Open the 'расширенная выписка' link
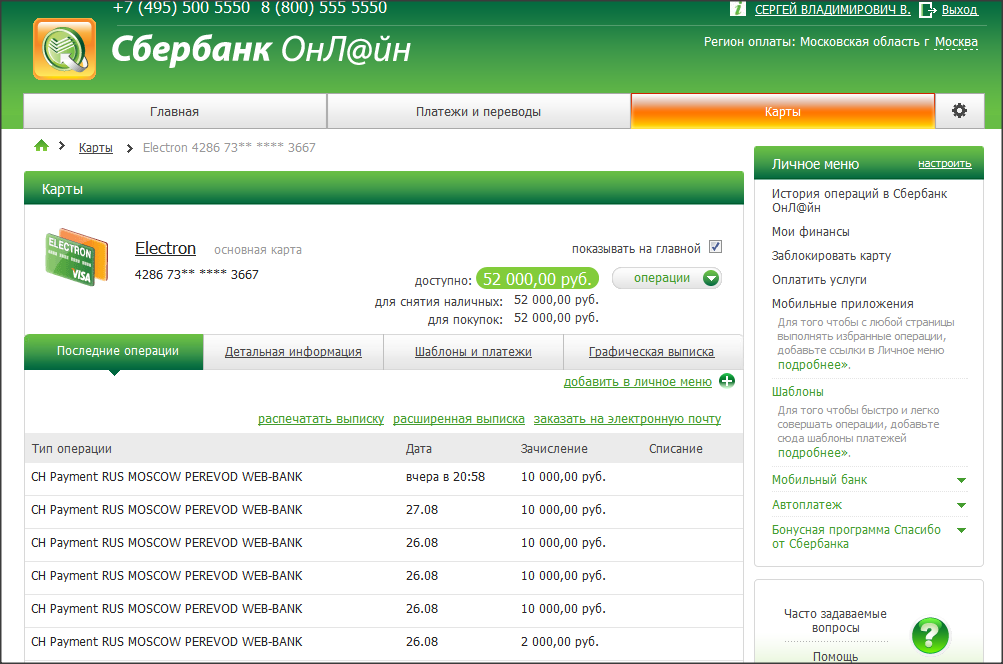 [459, 419]
